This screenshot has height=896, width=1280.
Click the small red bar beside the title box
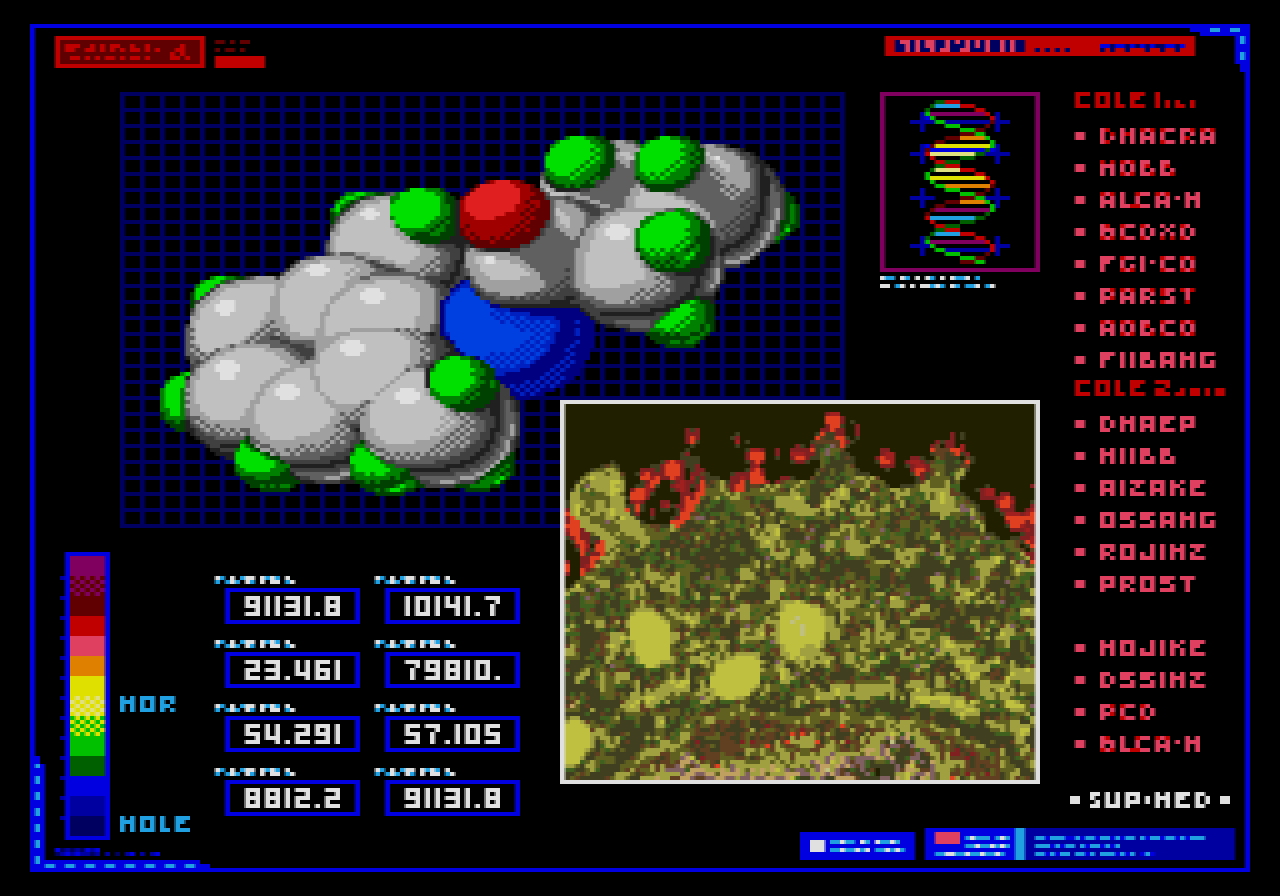click(x=240, y=62)
